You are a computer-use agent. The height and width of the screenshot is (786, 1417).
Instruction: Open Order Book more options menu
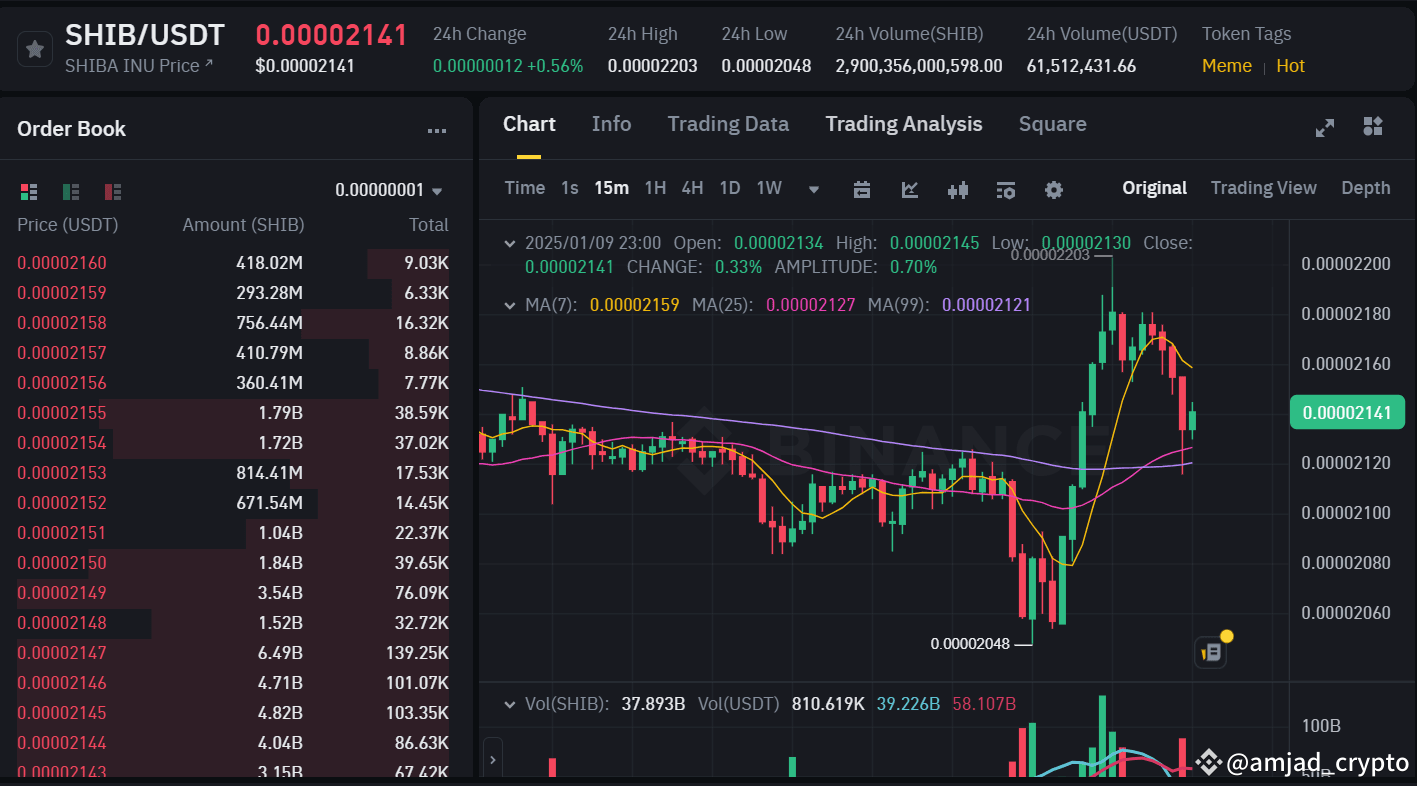pyautogui.click(x=437, y=130)
